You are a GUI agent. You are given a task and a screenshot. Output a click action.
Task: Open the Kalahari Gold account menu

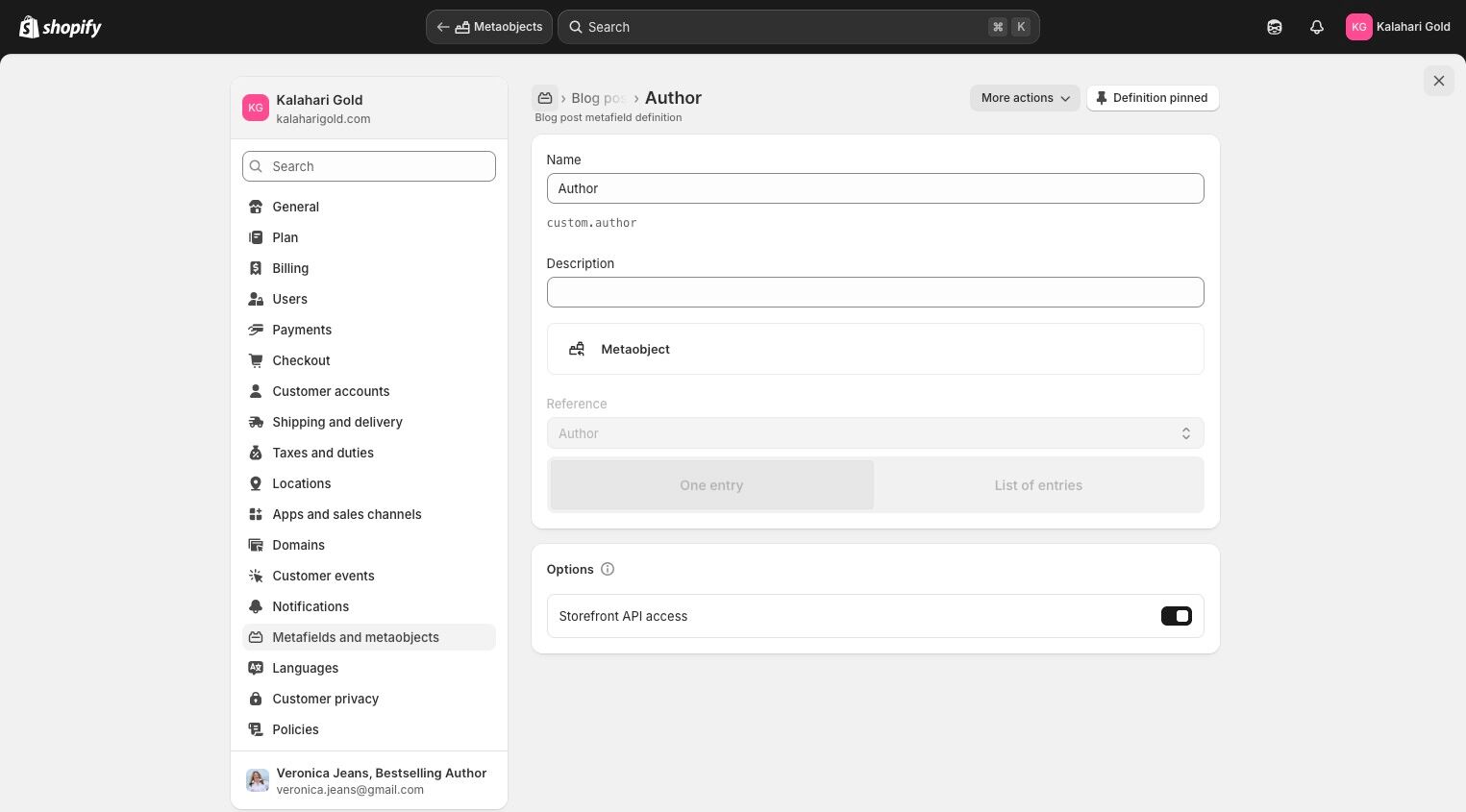(x=1398, y=27)
